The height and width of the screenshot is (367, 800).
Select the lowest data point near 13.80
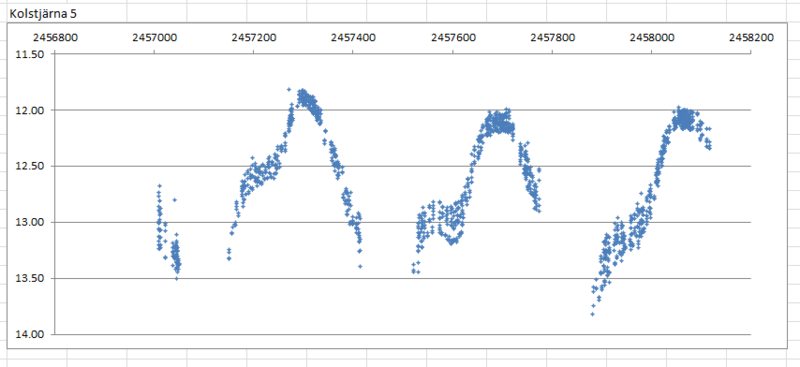(592, 314)
